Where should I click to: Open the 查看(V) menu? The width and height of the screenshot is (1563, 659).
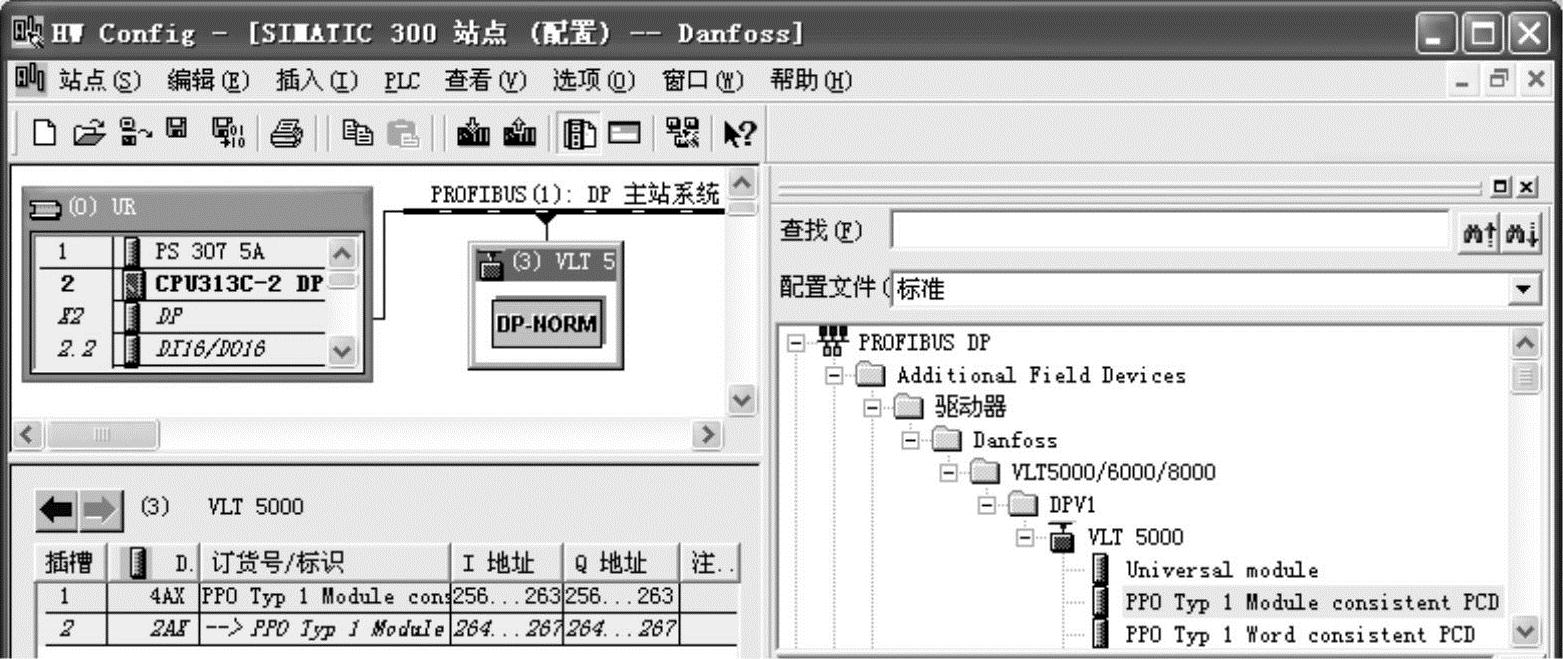[485, 79]
